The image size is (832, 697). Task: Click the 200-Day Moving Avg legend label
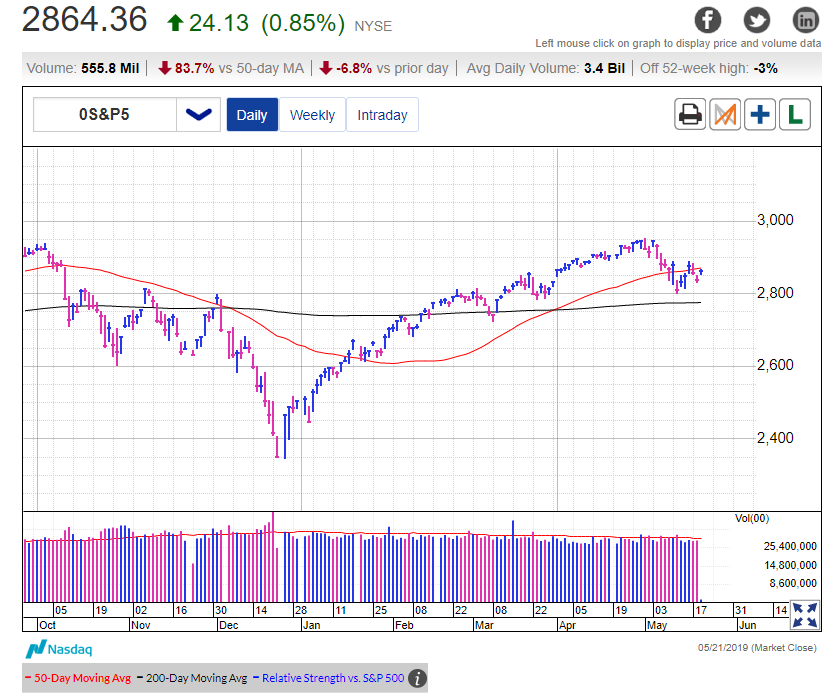pos(194,678)
